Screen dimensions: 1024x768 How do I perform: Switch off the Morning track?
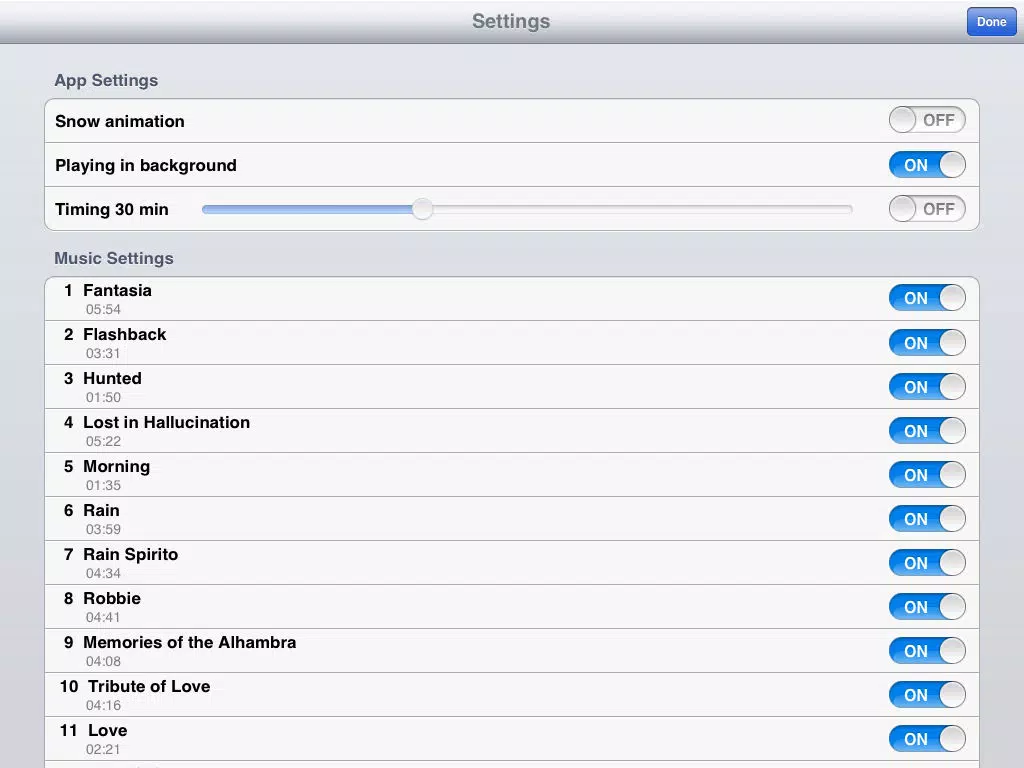[x=927, y=475]
